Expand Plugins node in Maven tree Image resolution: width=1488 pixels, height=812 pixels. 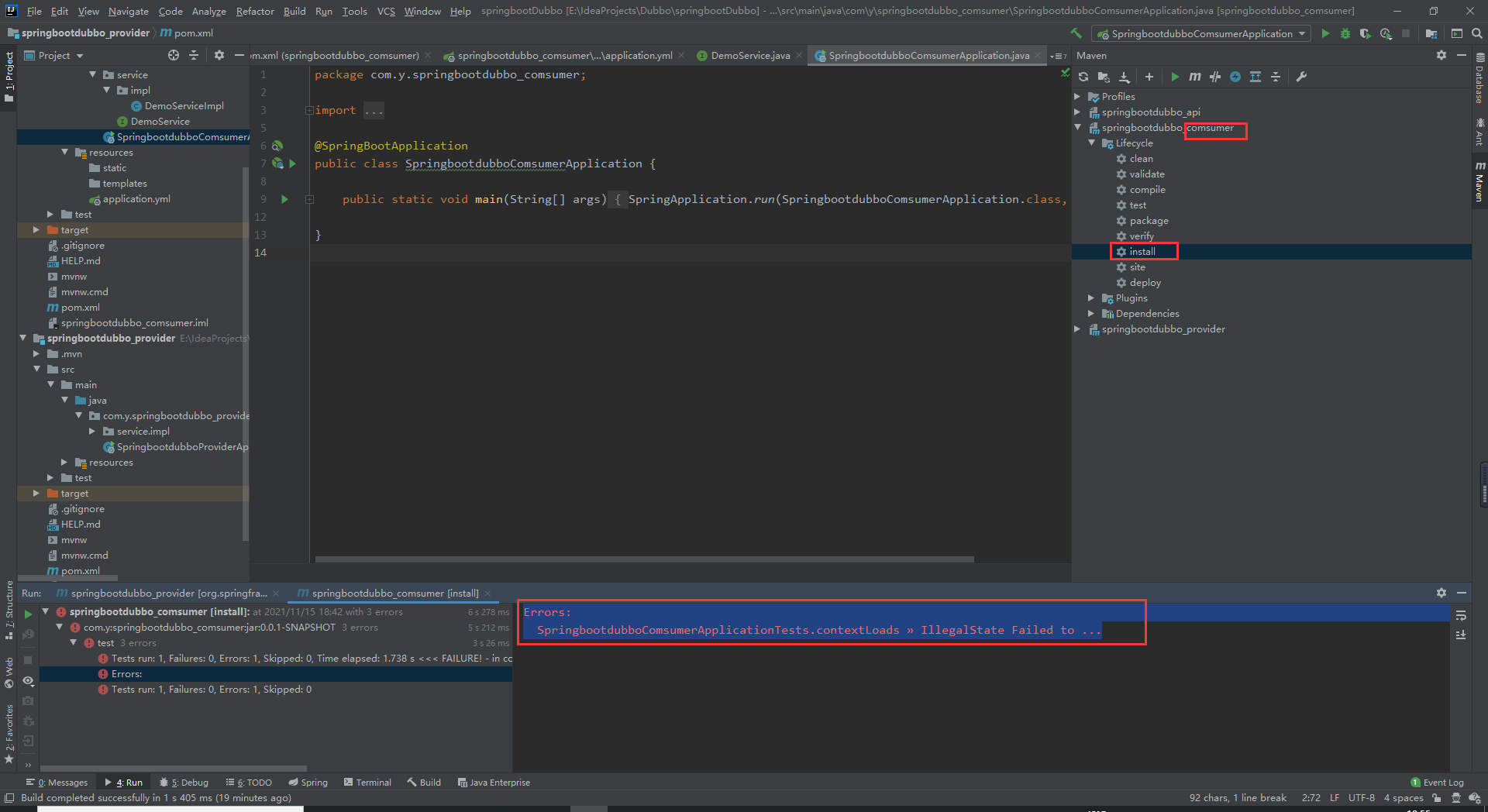[1091, 298]
